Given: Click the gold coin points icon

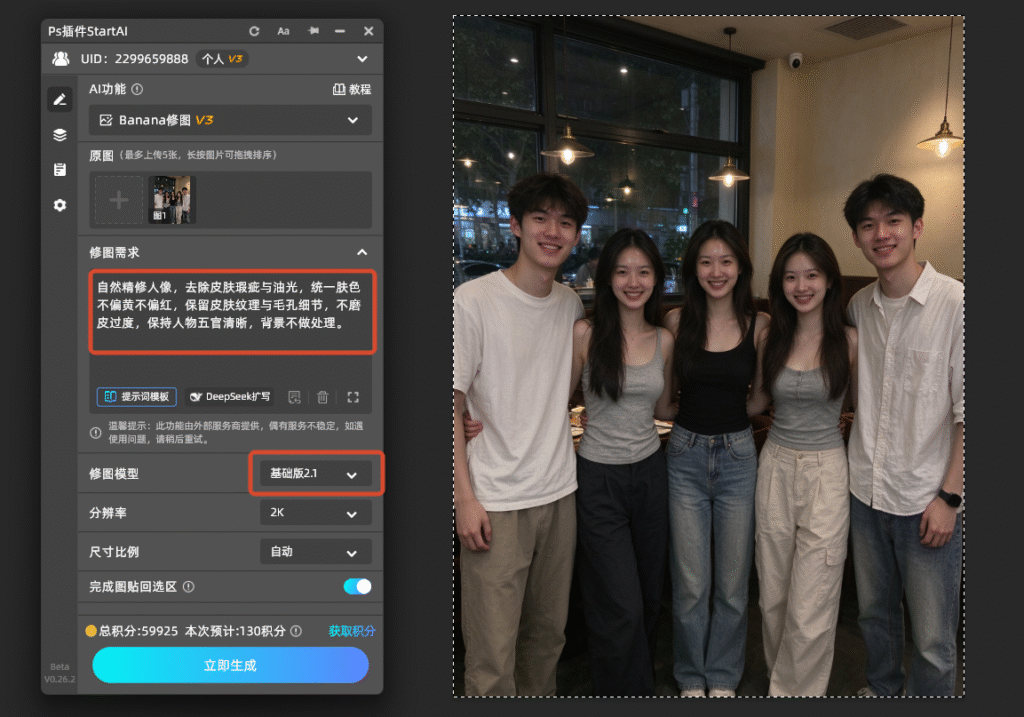Looking at the screenshot, I should tap(91, 631).
